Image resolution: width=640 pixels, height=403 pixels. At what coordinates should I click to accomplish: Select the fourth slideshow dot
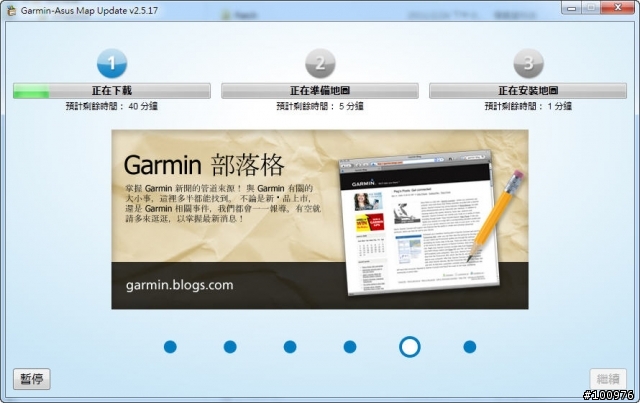coord(350,347)
